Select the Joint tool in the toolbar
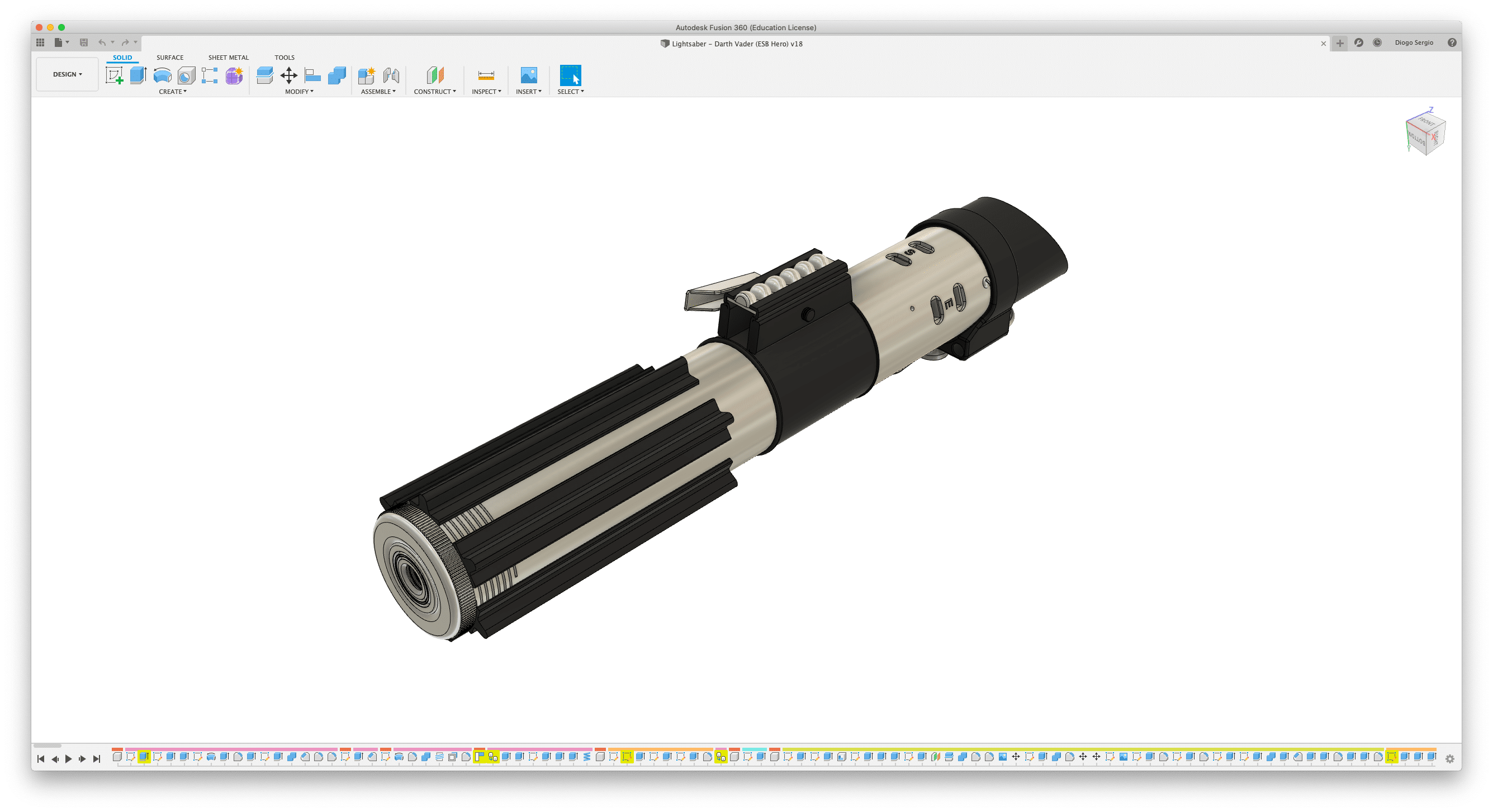This screenshot has height=812, width=1493. tap(391, 75)
